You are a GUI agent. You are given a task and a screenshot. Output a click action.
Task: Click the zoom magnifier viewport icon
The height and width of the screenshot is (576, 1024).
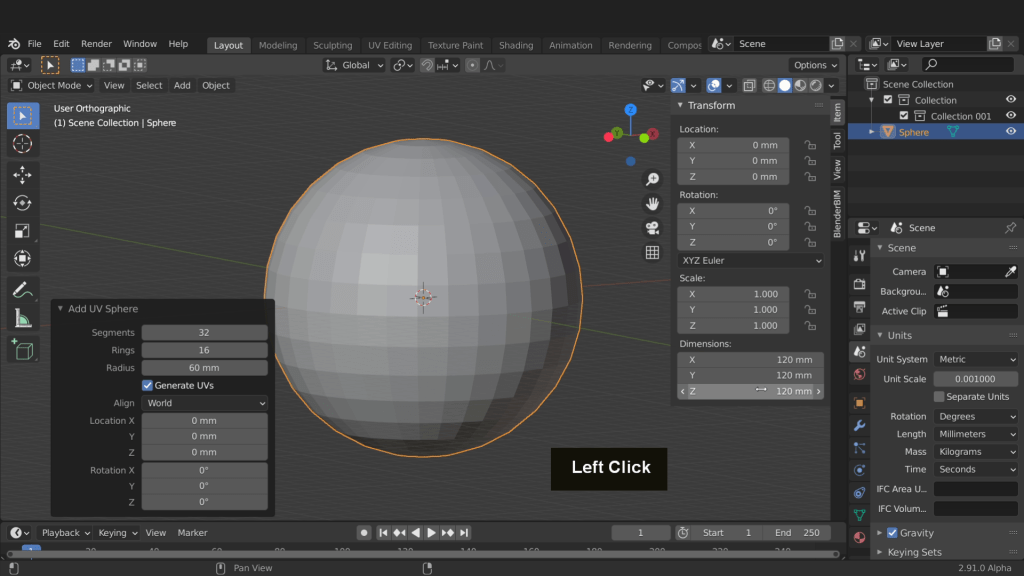652,180
